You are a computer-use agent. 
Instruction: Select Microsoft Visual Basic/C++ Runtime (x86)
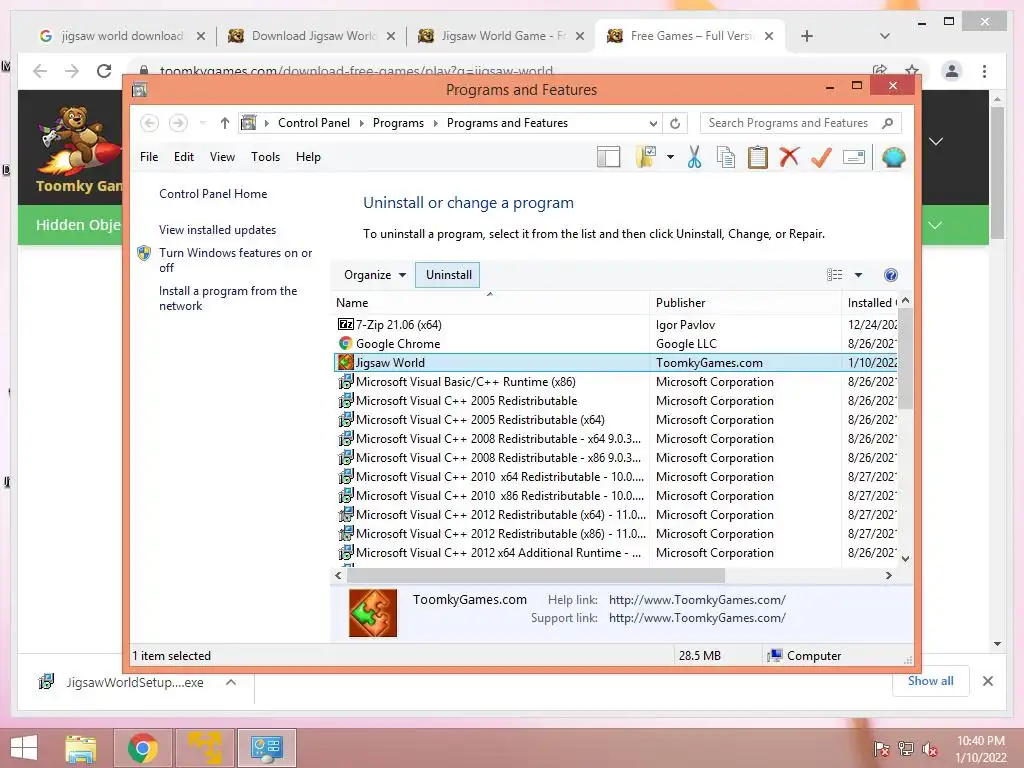click(x=616, y=381)
